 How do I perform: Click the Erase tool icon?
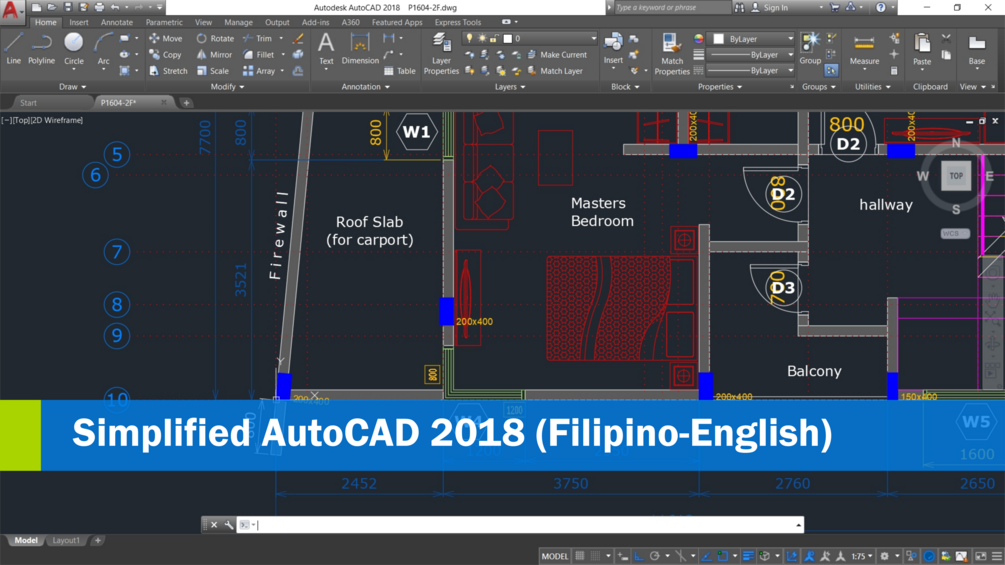point(298,38)
